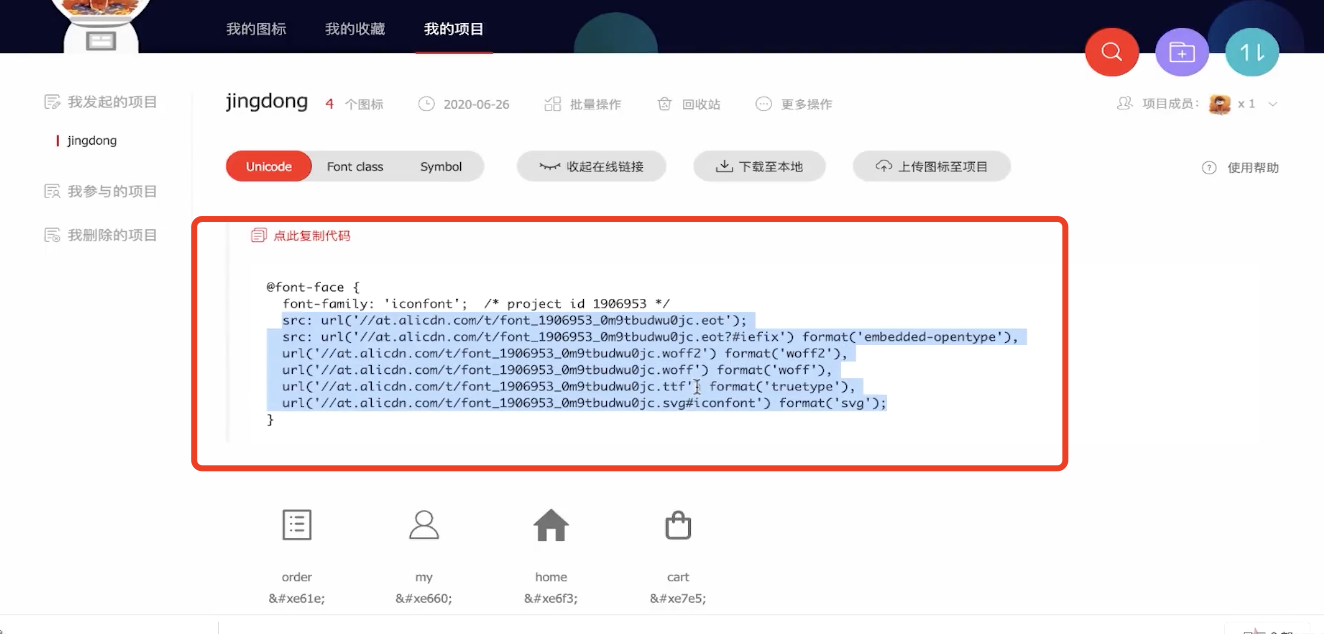The image size is (1324, 634).
Task: Click 下载至本地 download button
Action: click(x=759, y=166)
